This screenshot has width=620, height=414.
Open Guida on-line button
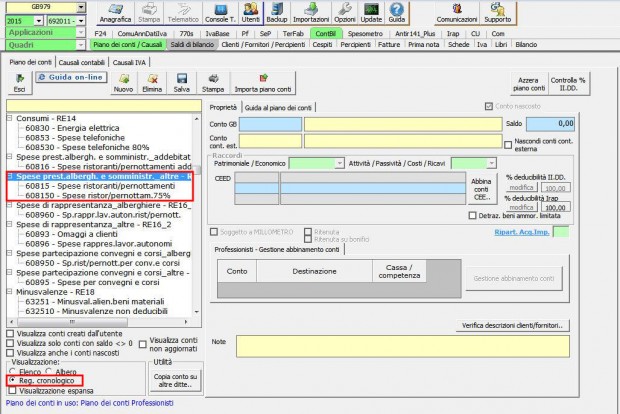[72, 78]
